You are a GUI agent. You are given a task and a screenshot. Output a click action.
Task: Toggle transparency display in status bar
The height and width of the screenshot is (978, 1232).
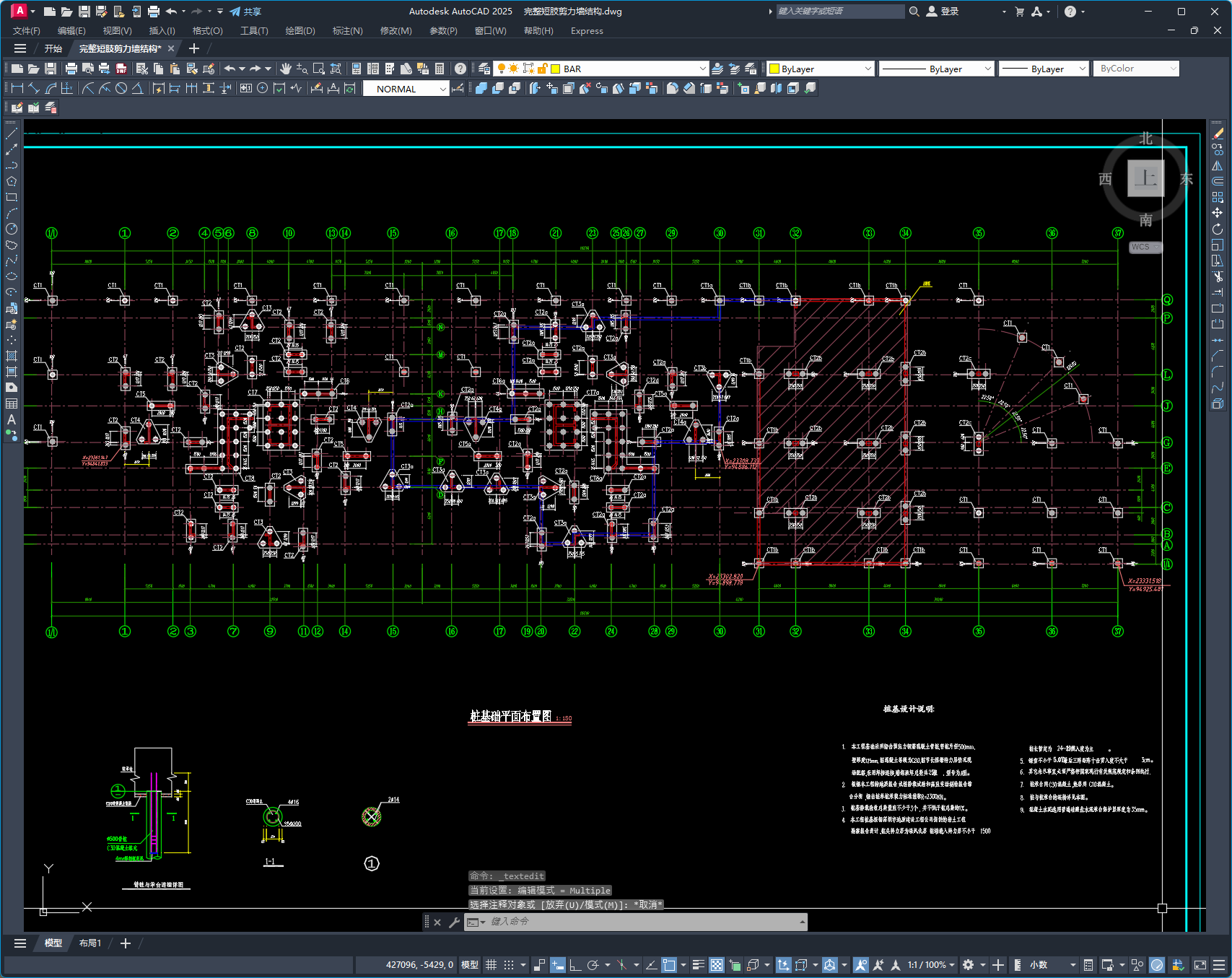(x=717, y=965)
